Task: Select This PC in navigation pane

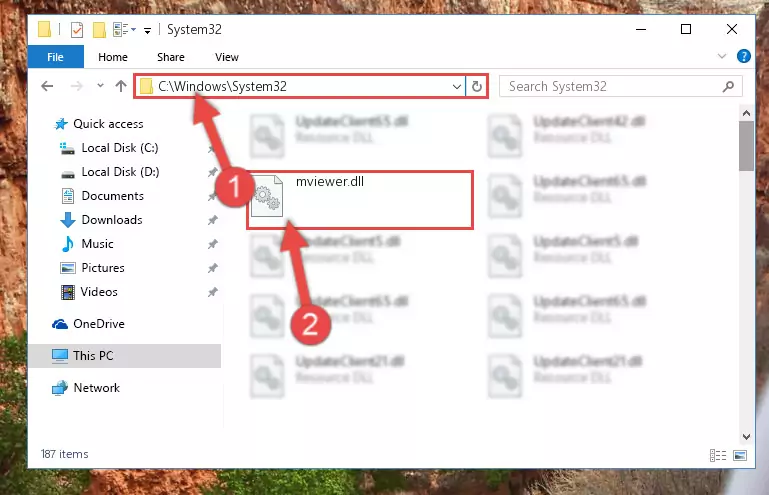Action: tap(125, 356)
